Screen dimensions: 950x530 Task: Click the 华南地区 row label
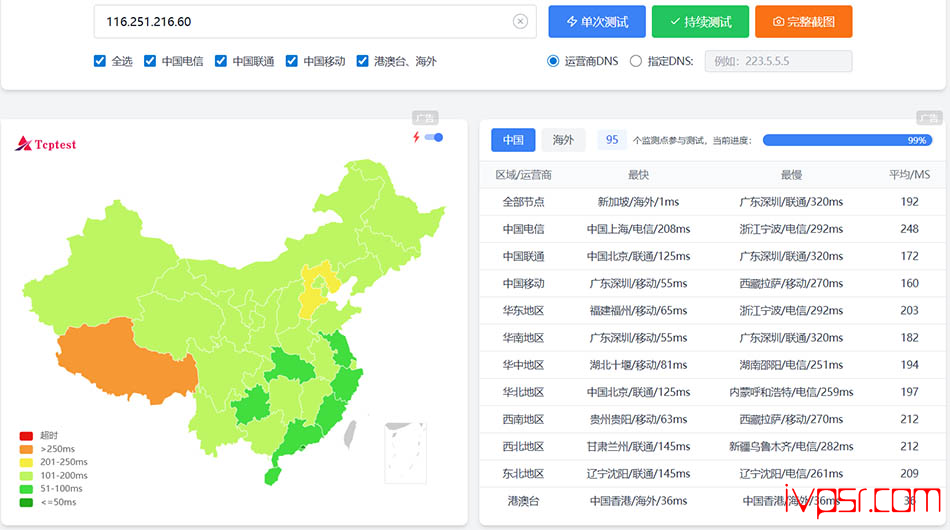click(523, 338)
